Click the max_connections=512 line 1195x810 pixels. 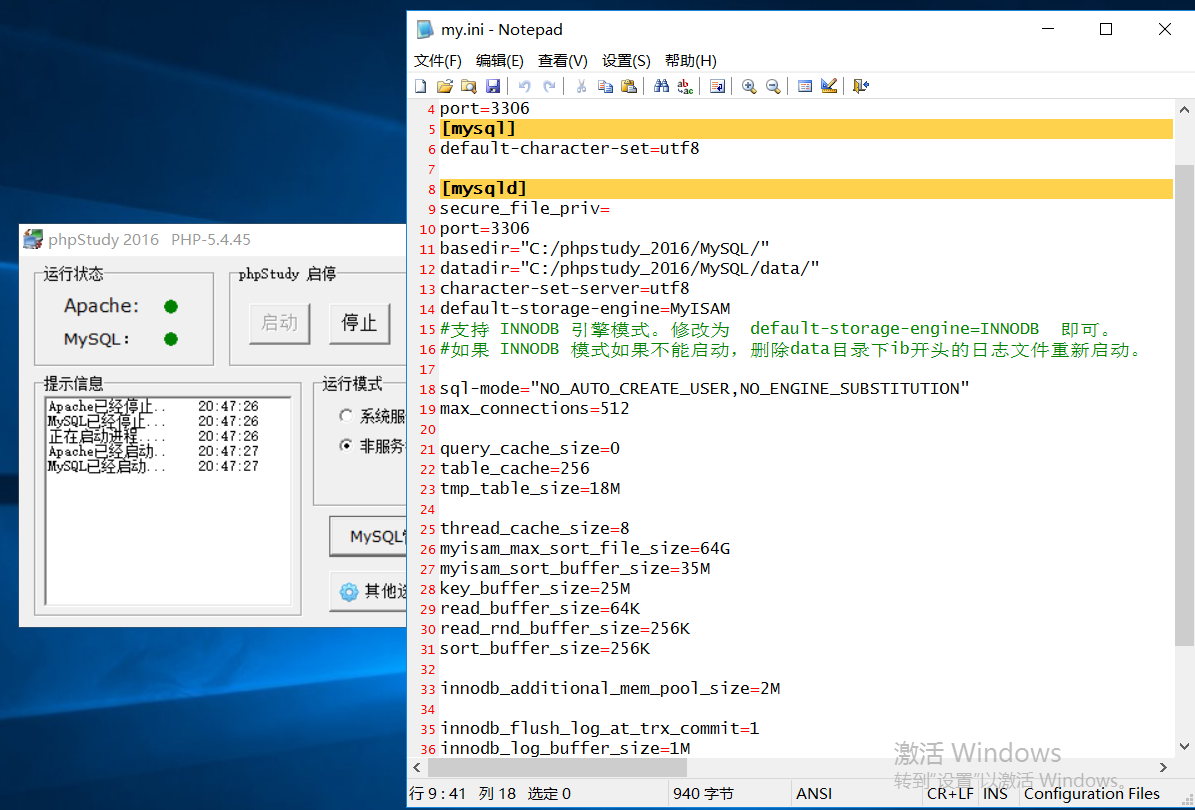pos(534,408)
